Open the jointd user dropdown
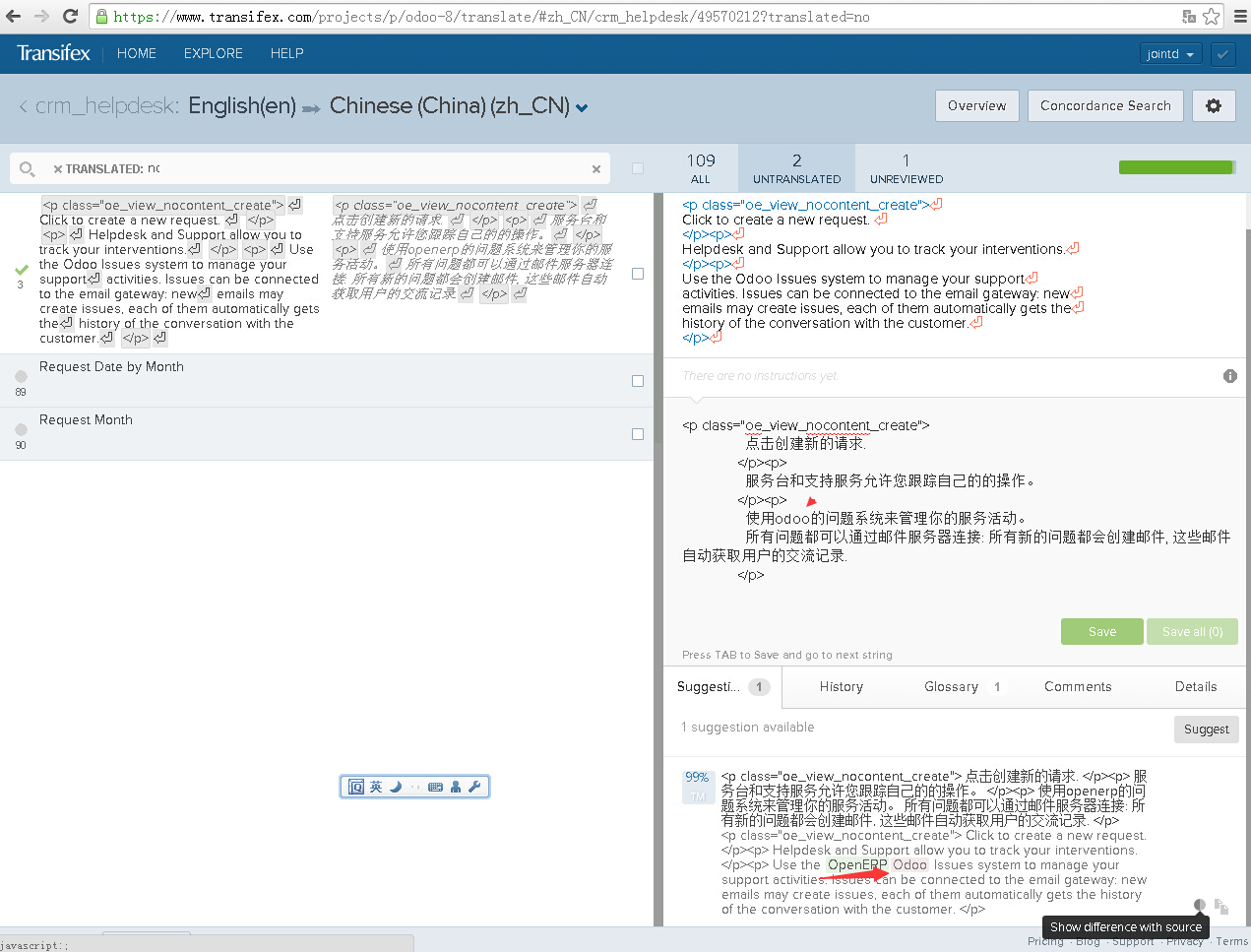1251x952 pixels. 1170,54
